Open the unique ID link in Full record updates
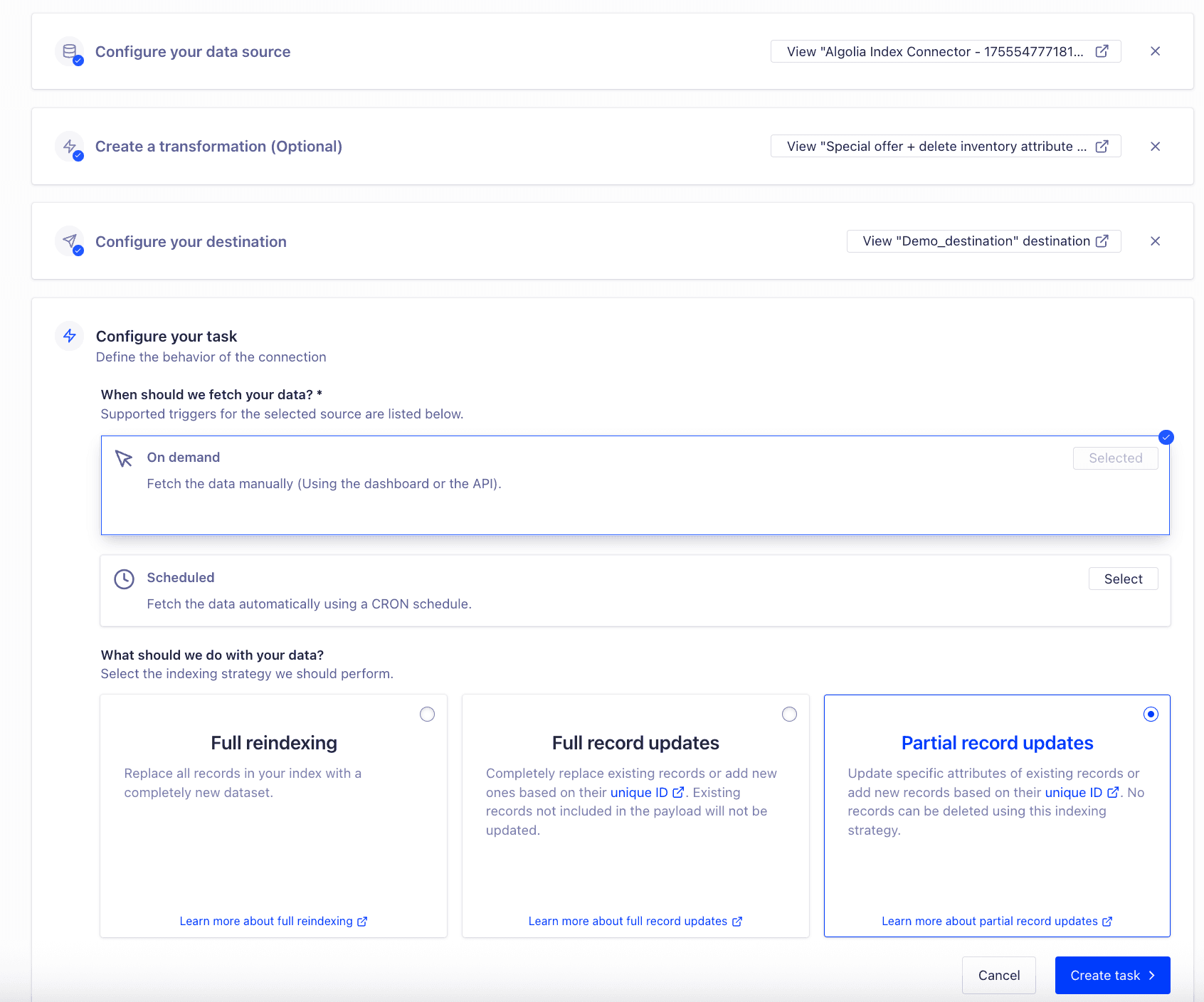The image size is (1204, 1002). pos(646,792)
